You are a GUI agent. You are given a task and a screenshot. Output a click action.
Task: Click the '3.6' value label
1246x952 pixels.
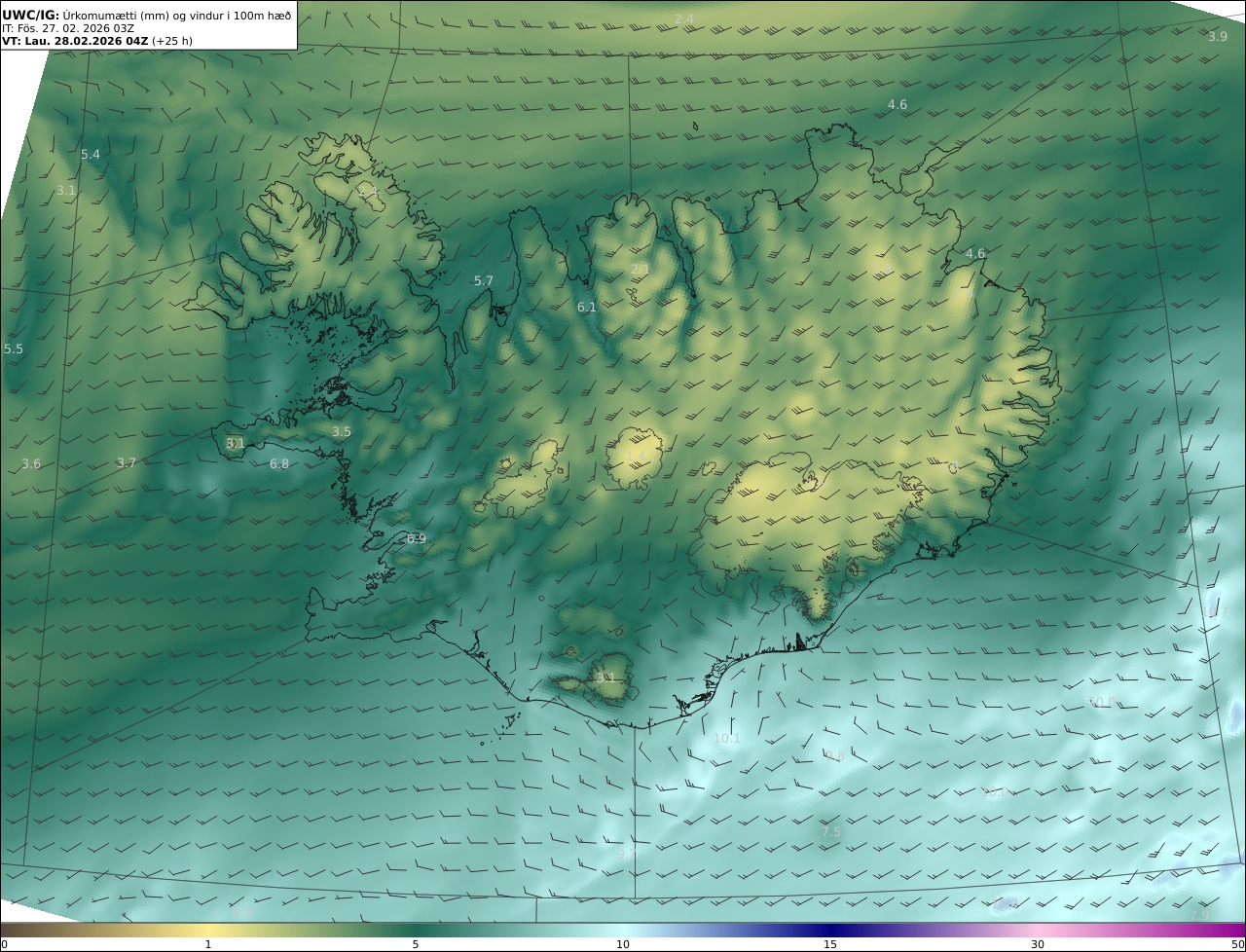click(31, 463)
